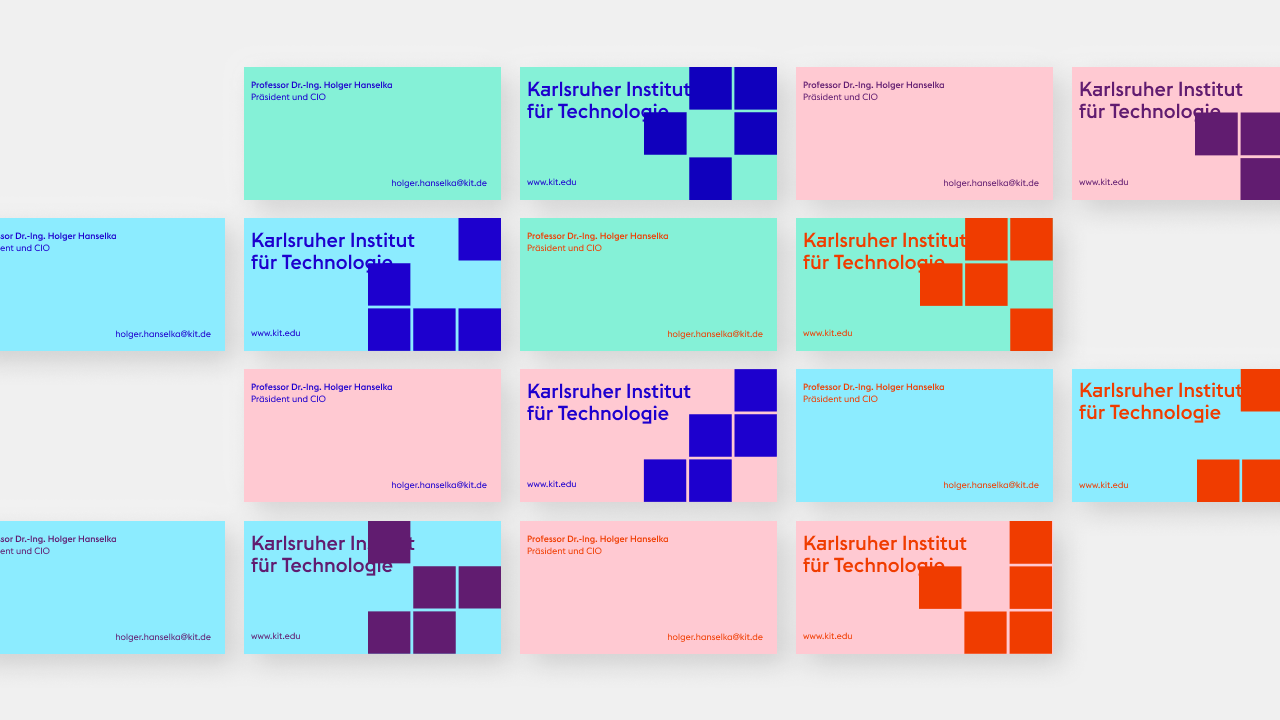This screenshot has width=1280, height=720.
Task: Open blue www.kit.edu on the cyan card
Action: [x=276, y=333]
